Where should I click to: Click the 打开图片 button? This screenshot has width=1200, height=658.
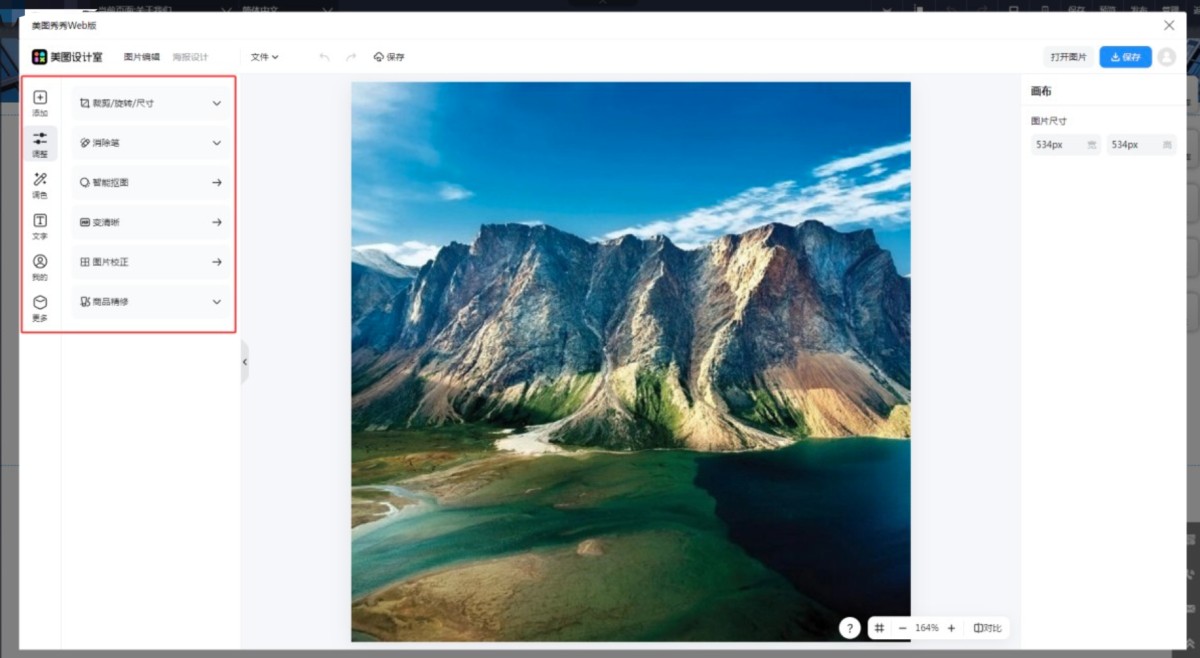click(1068, 57)
